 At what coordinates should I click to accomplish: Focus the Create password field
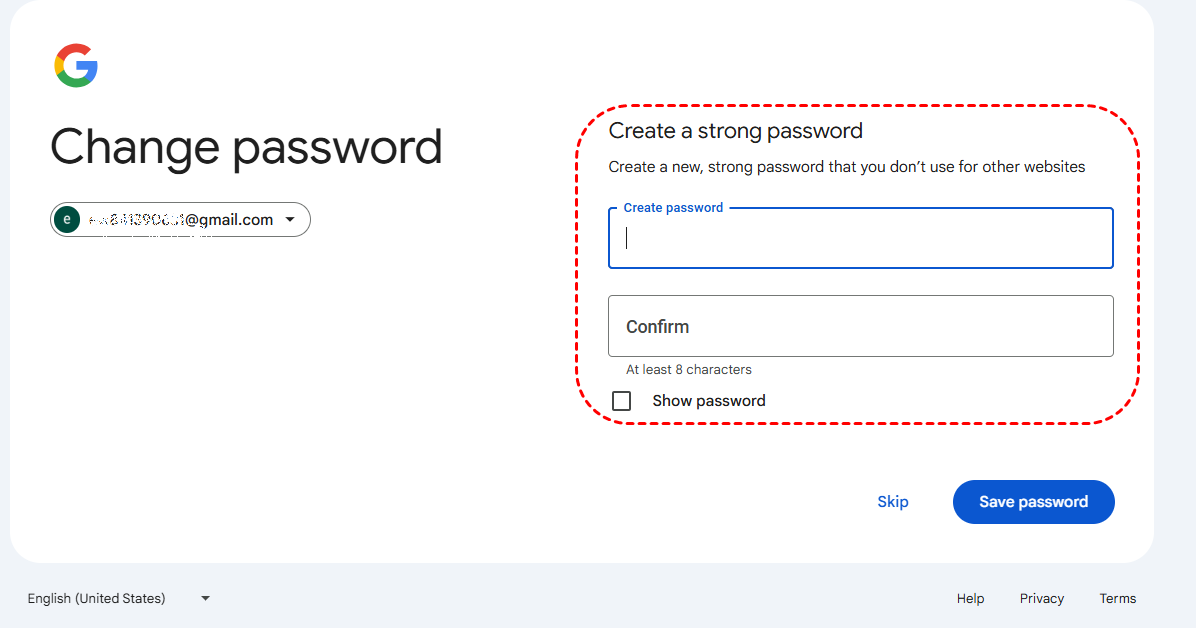860,239
